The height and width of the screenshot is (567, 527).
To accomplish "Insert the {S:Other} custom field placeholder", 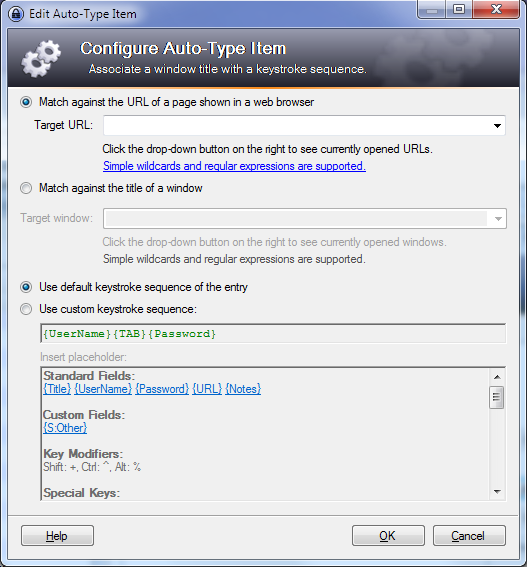I will [x=65, y=428].
